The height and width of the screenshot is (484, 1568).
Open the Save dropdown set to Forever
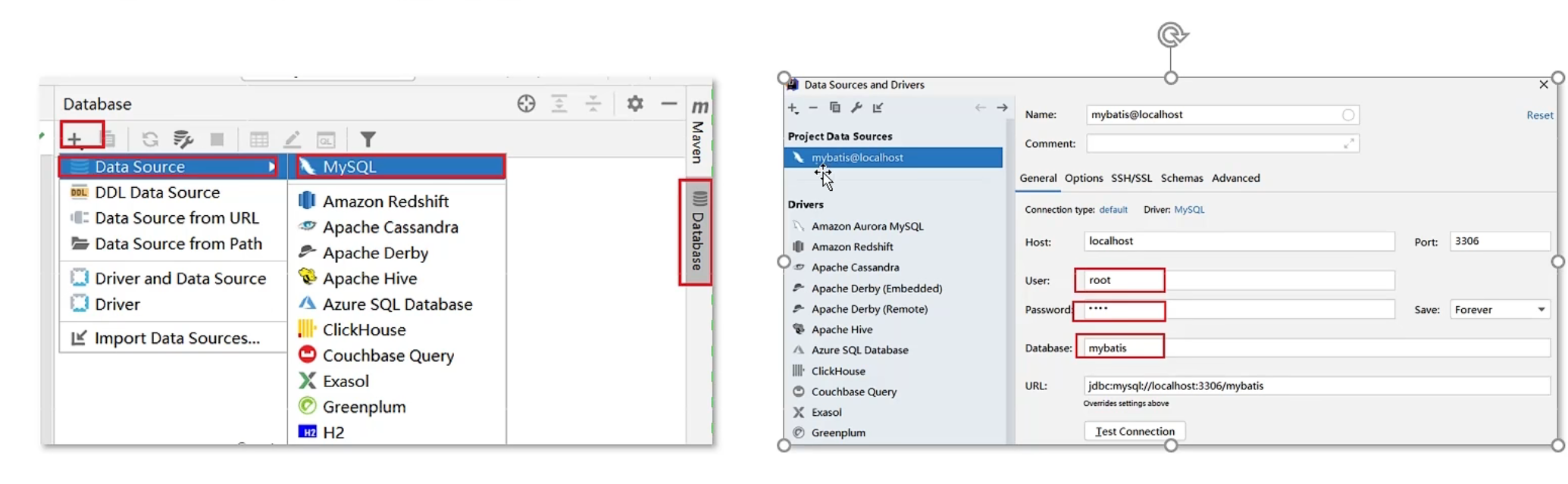click(x=1501, y=310)
